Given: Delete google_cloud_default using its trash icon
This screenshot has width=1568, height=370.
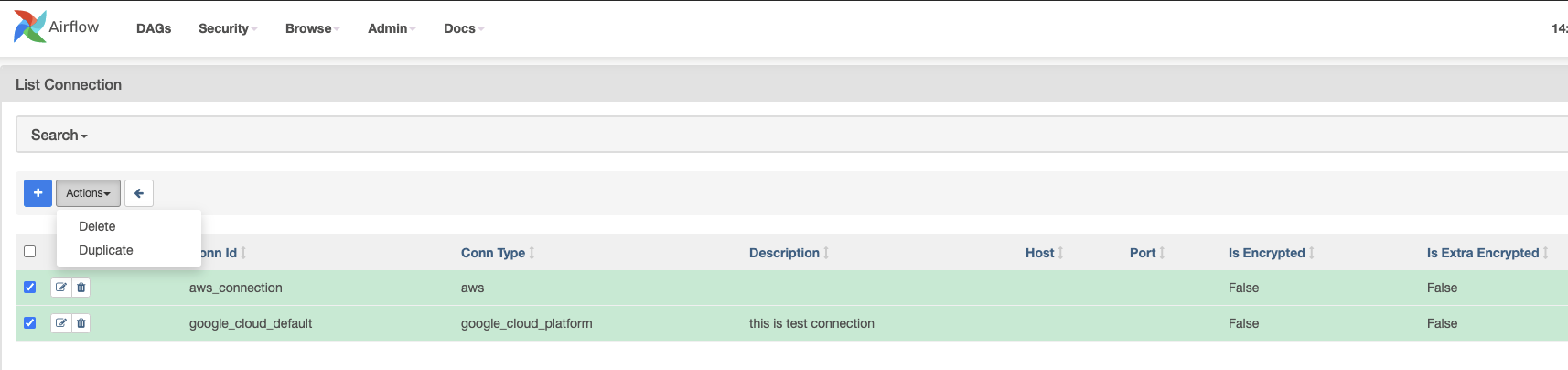Looking at the screenshot, I should tap(81, 323).
